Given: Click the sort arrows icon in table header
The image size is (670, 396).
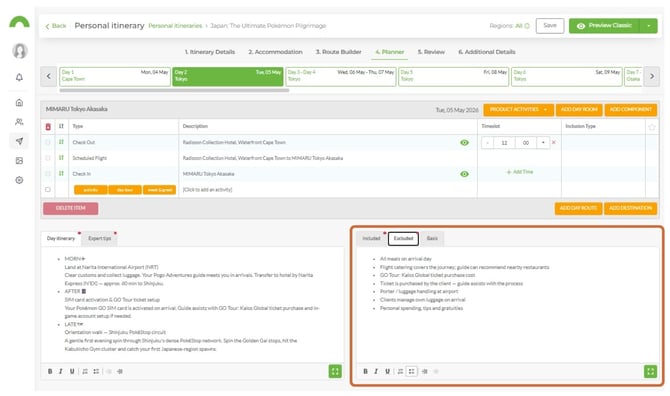Looking at the screenshot, I should click(x=61, y=126).
